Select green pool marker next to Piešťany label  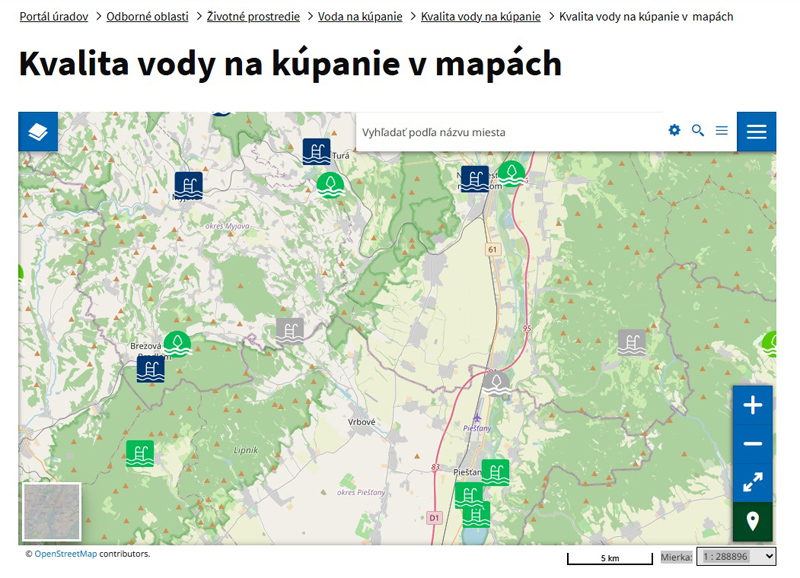(x=495, y=472)
